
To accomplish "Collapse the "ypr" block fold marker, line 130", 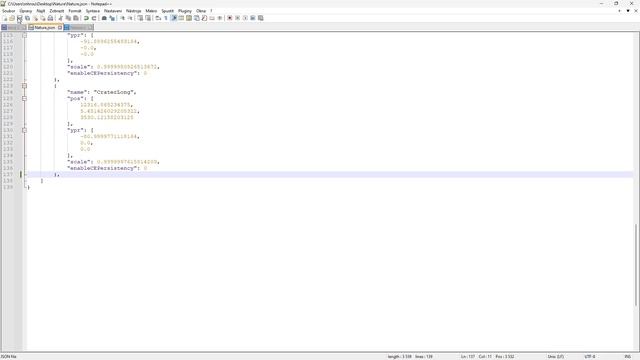I will click(x=24, y=130).
